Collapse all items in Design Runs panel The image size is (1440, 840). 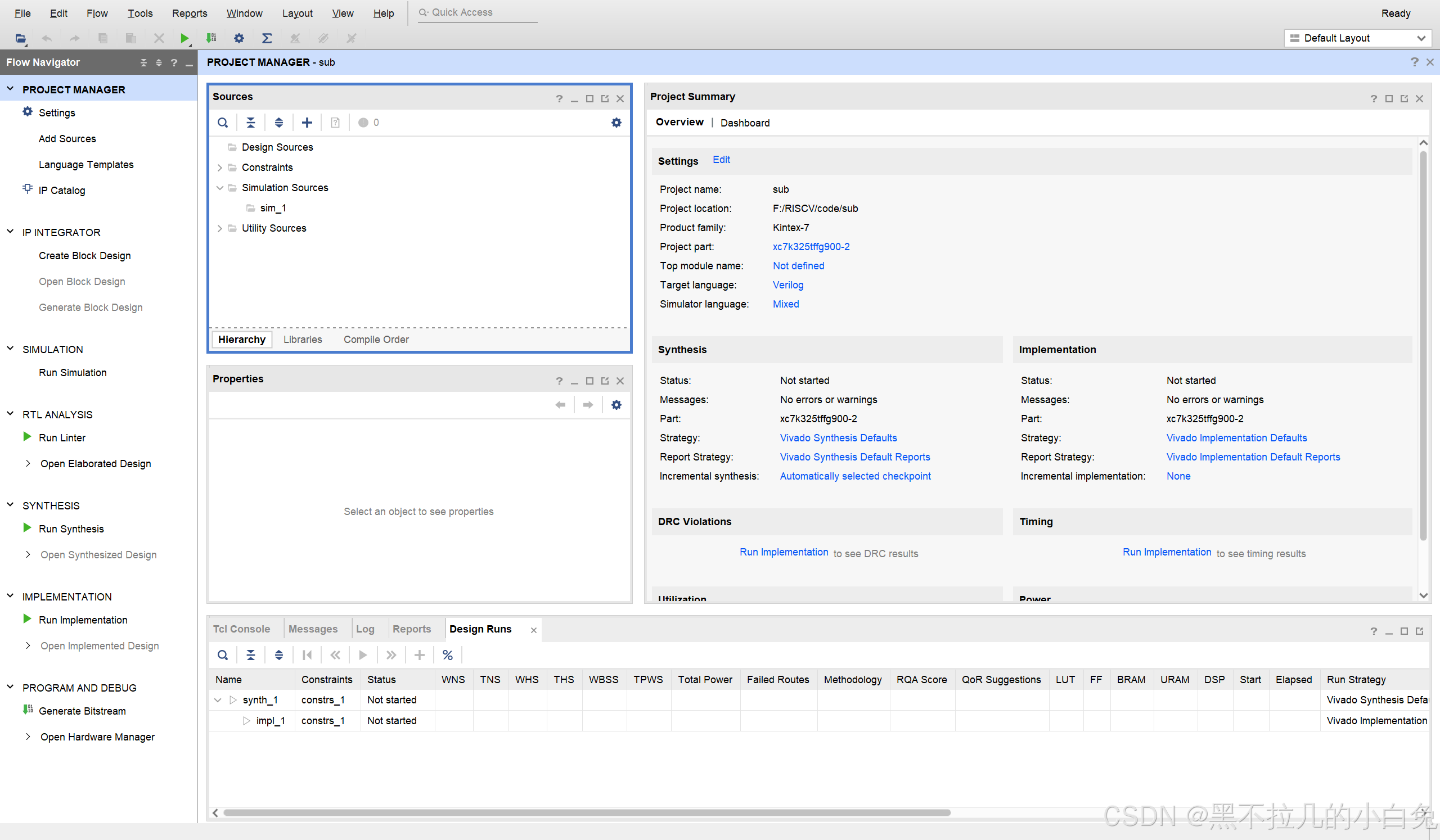click(x=251, y=655)
